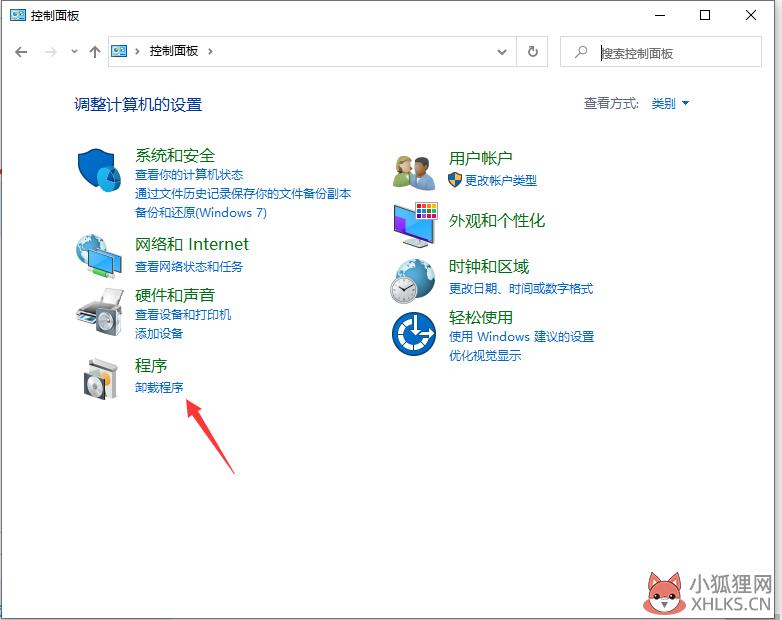Open 系统和安全 category
This screenshot has height=620, width=782.
tap(175, 155)
